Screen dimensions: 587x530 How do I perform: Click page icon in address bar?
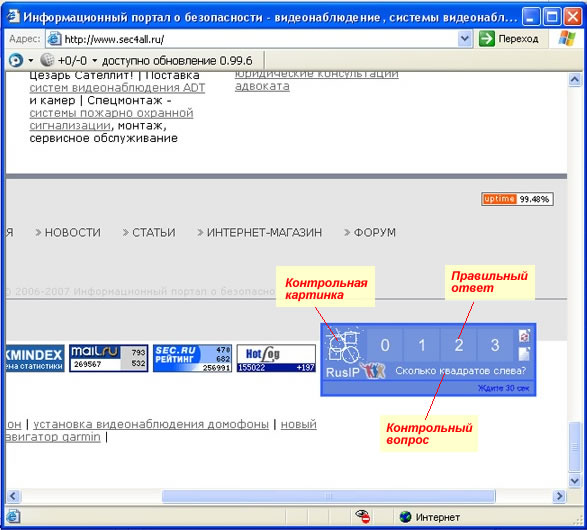coord(54,39)
